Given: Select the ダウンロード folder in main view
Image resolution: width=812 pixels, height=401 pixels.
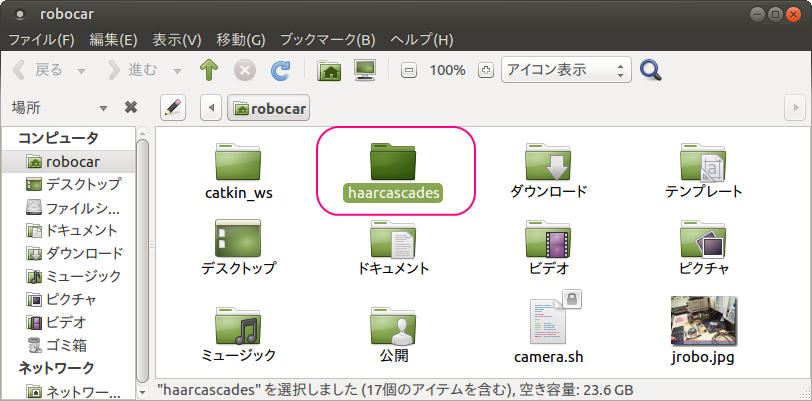Looking at the screenshot, I should point(548,163).
